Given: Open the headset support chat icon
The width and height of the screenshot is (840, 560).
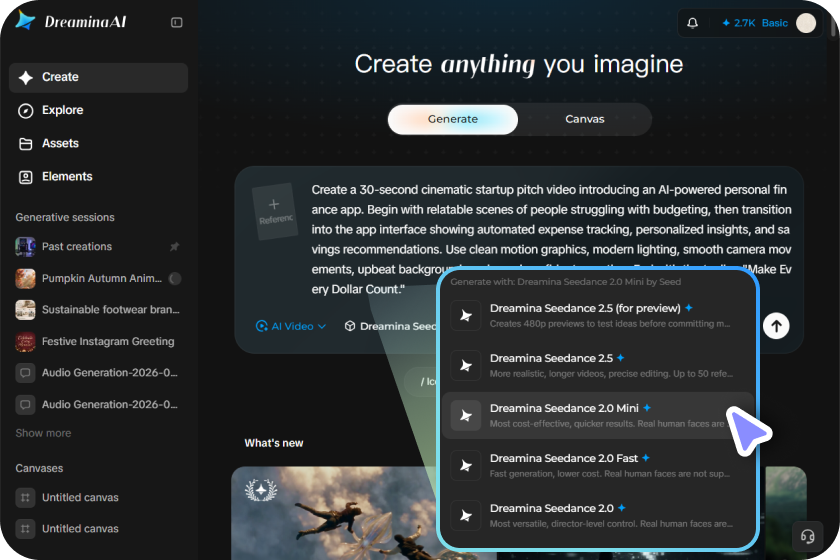Looking at the screenshot, I should (807, 536).
